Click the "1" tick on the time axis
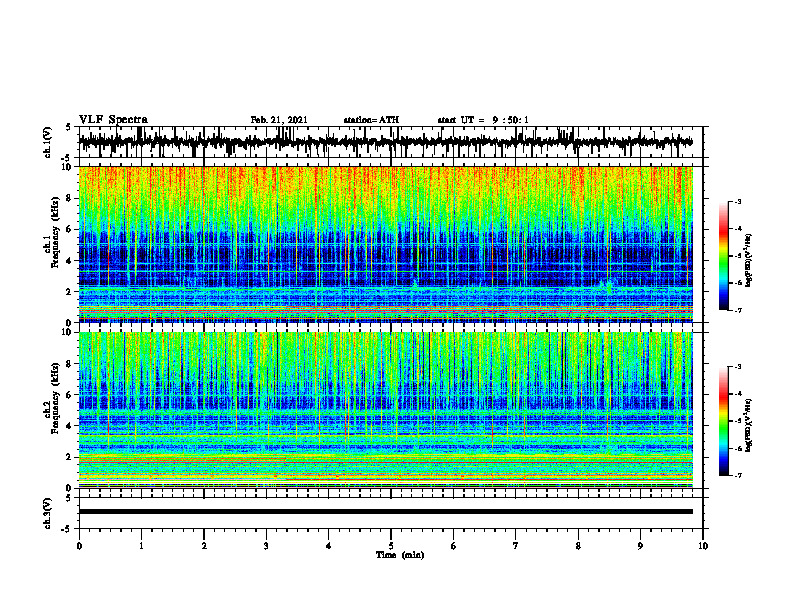 [141, 546]
